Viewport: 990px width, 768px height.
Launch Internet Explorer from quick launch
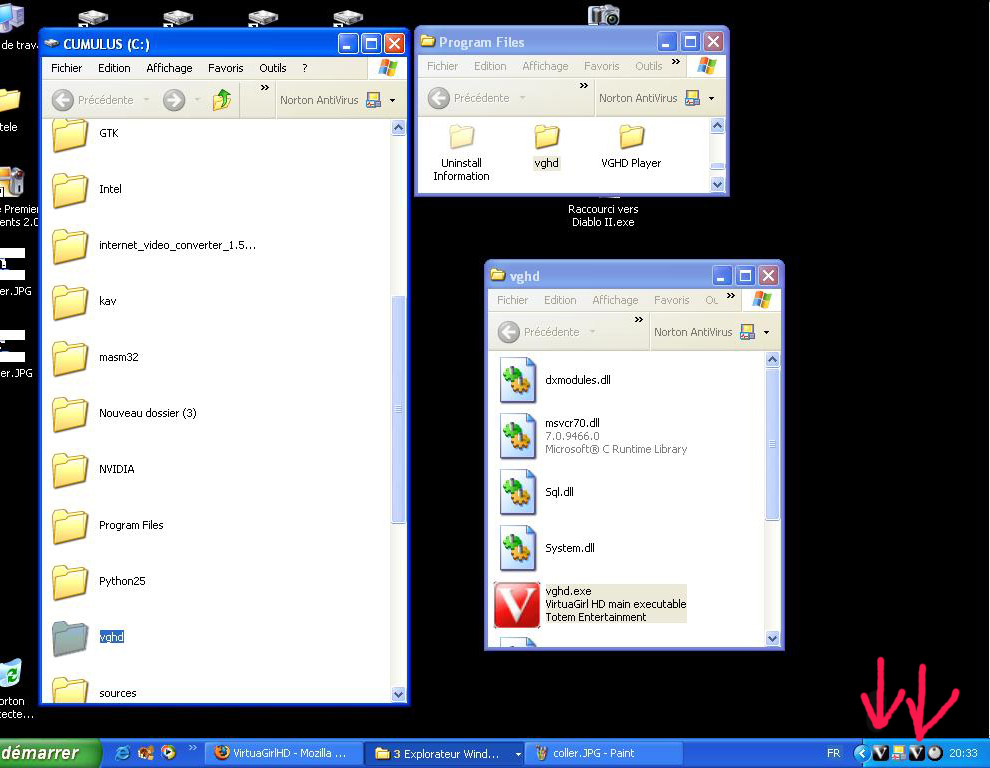(122, 753)
